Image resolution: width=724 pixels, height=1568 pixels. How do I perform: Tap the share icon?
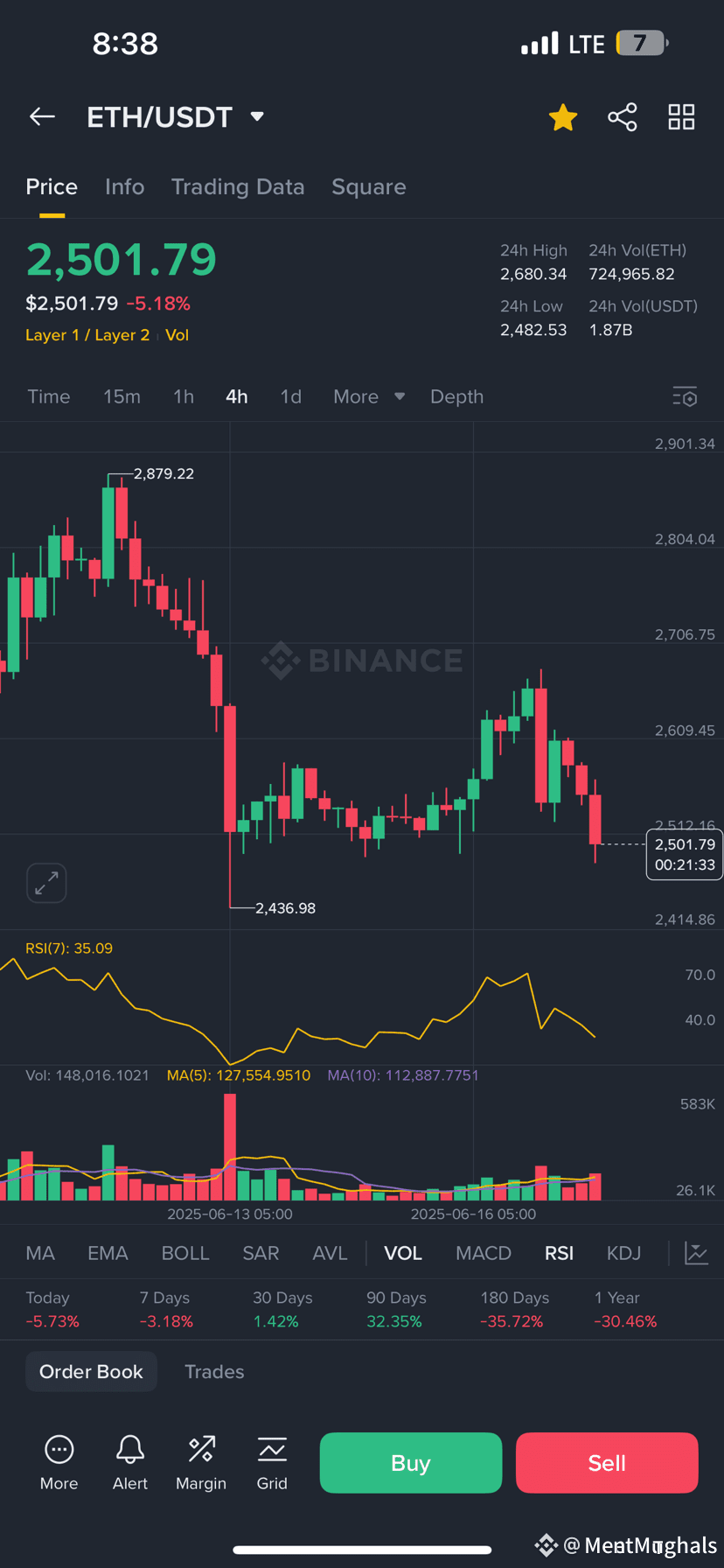pyautogui.click(x=623, y=117)
